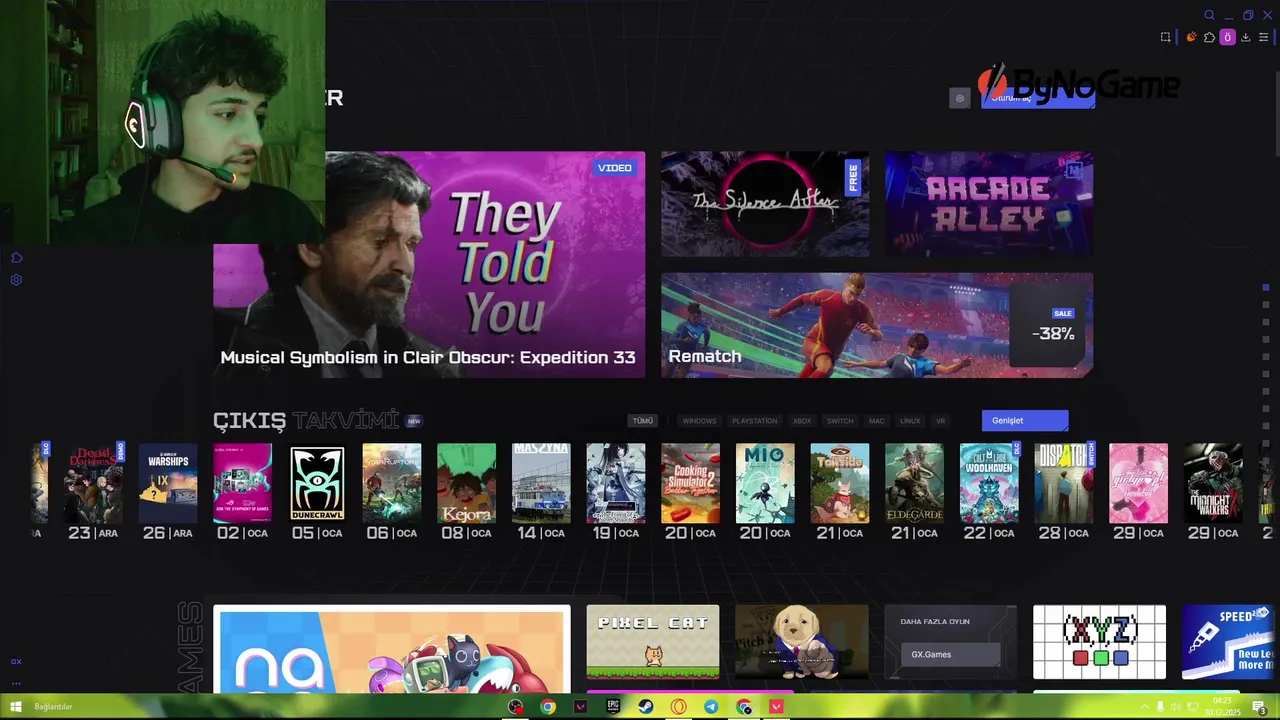
Task: Open the extensions puzzle icon
Action: click(x=1209, y=37)
